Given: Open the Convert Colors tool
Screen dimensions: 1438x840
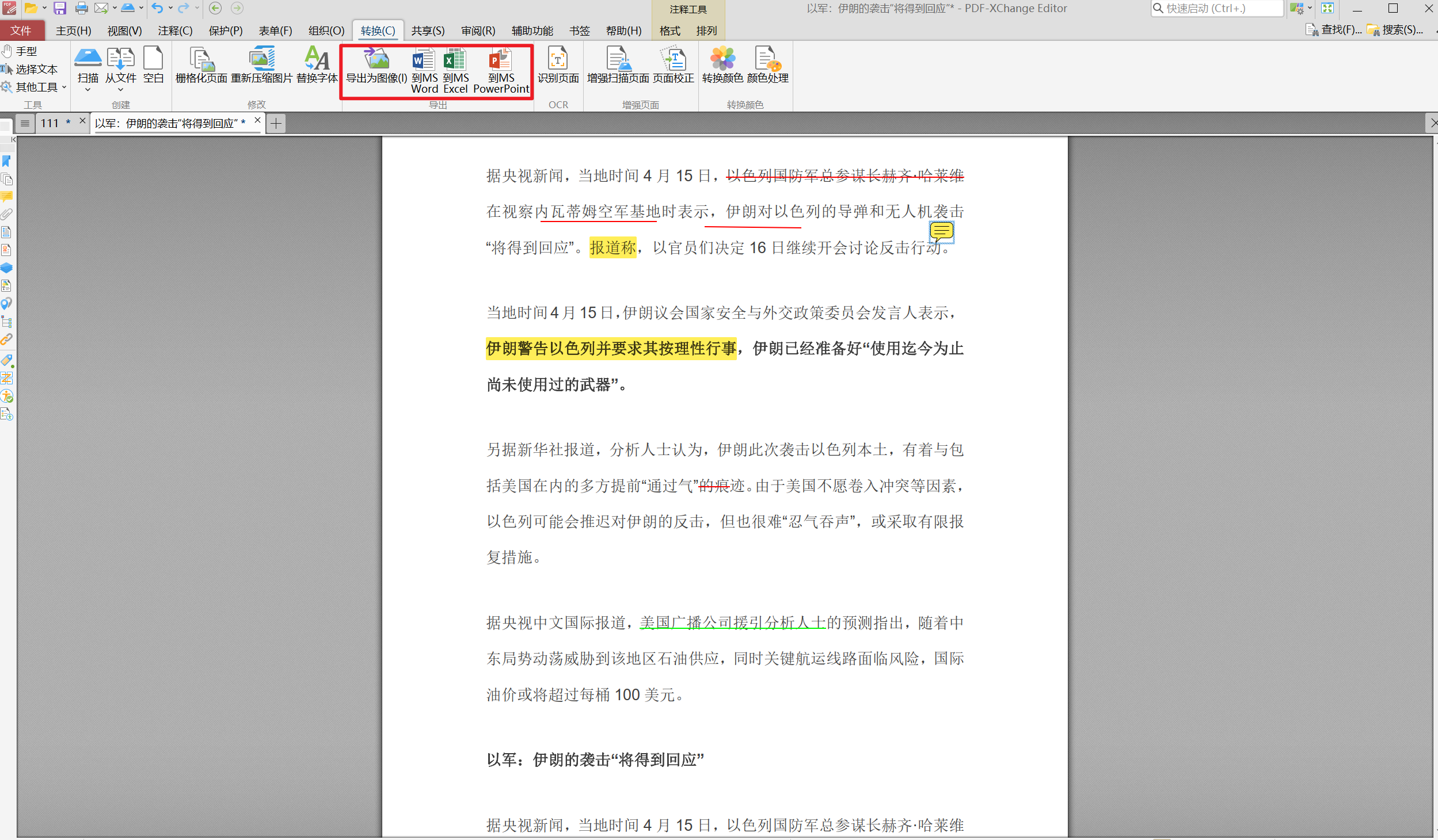Looking at the screenshot, I should [722, 66].
